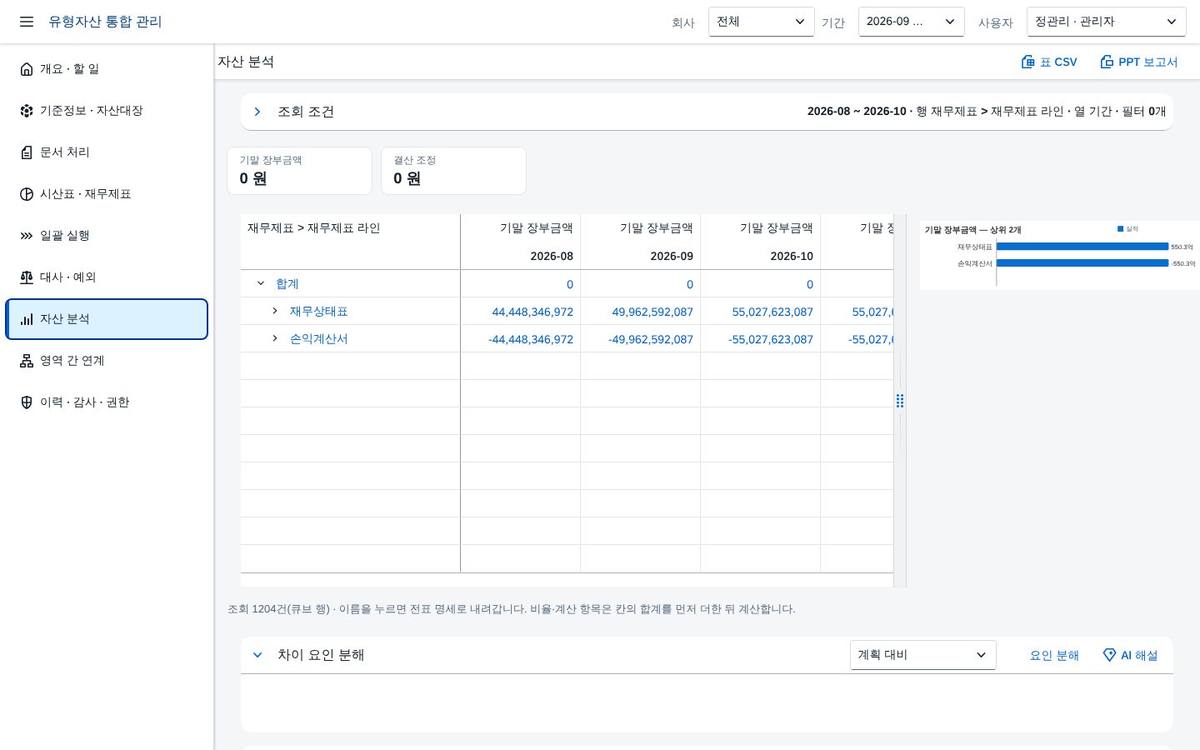
Task: Click the 자산 분석 chart icon
Action: point(26,319)
